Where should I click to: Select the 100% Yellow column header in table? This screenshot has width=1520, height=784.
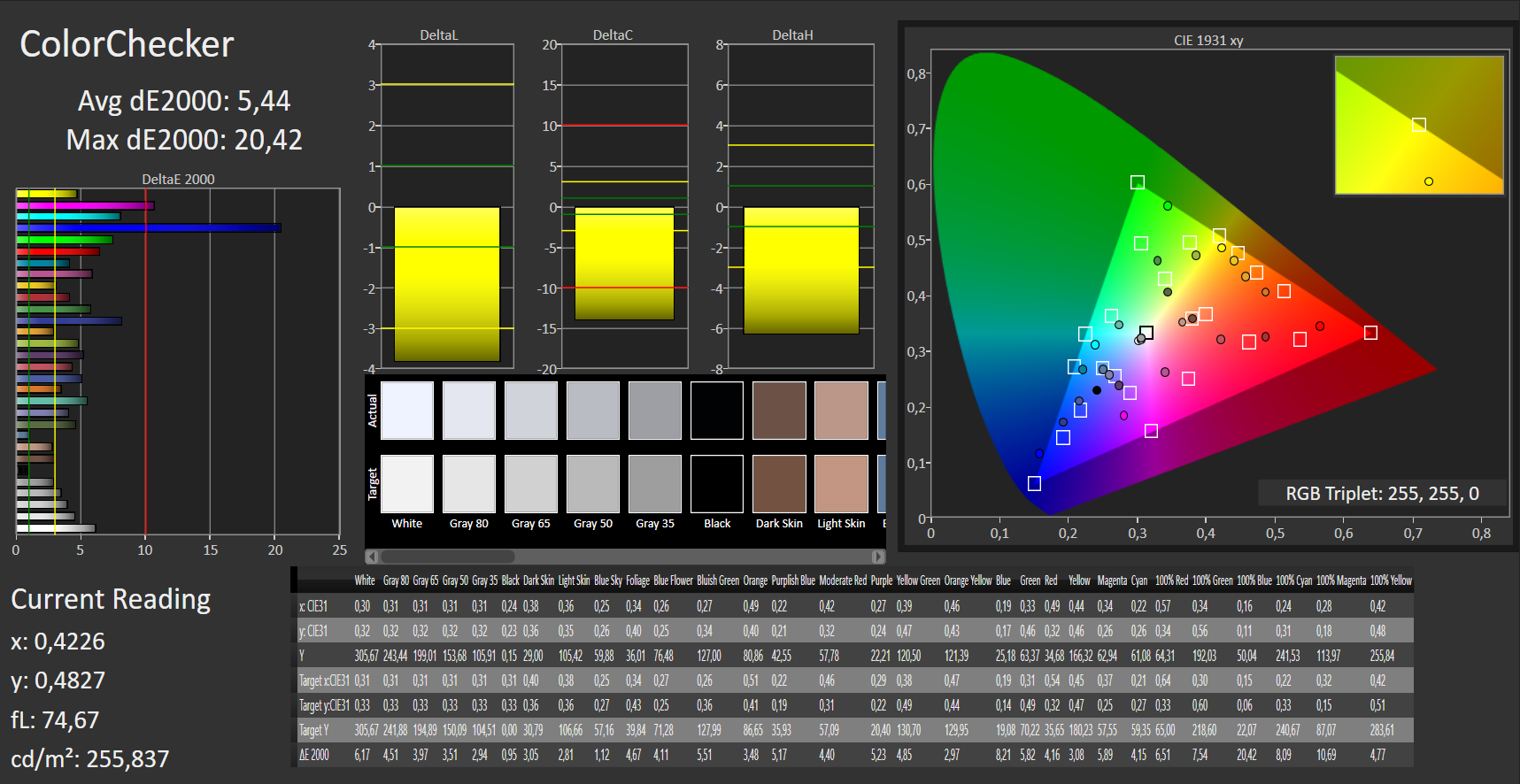1391,580
